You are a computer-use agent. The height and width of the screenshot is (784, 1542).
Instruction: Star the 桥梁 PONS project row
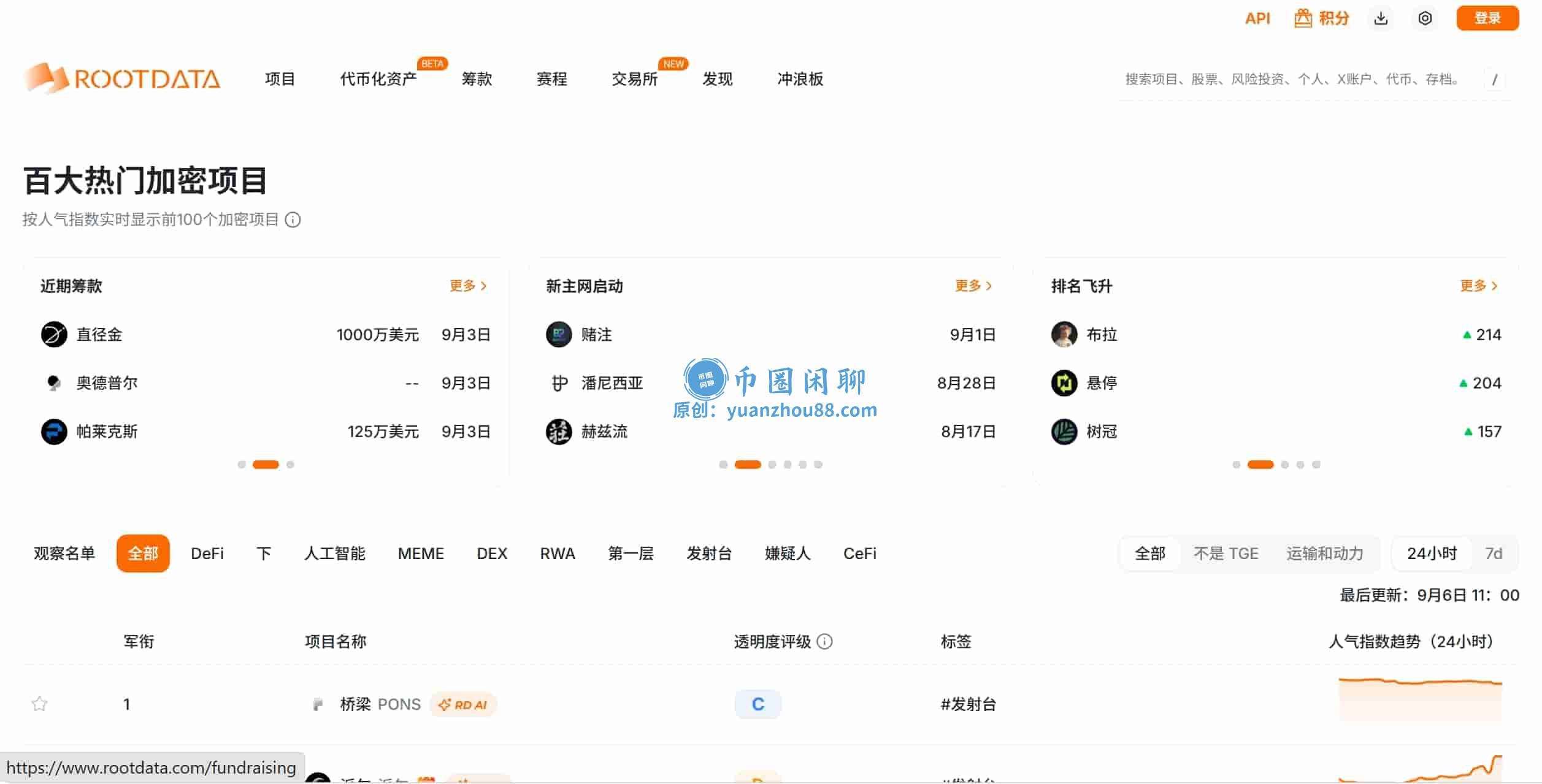(39, 704)
